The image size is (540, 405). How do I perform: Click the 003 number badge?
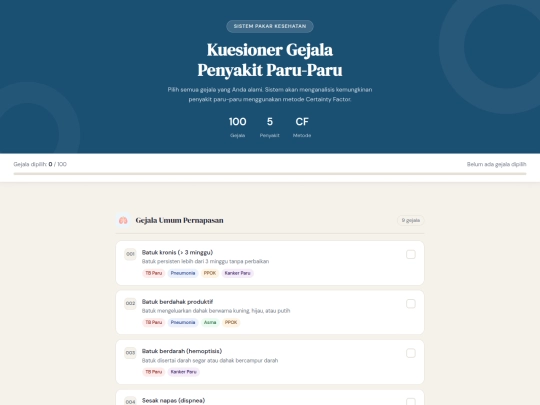[130, 353]
